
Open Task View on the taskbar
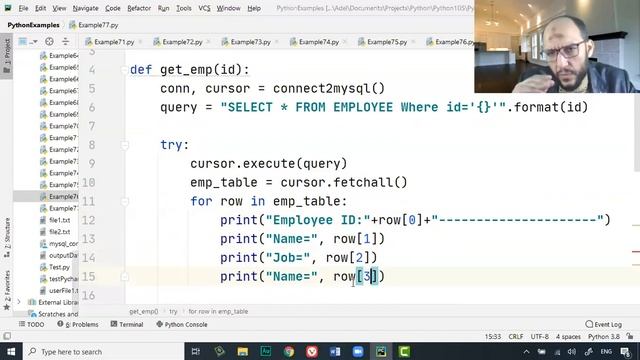point(196,352)
